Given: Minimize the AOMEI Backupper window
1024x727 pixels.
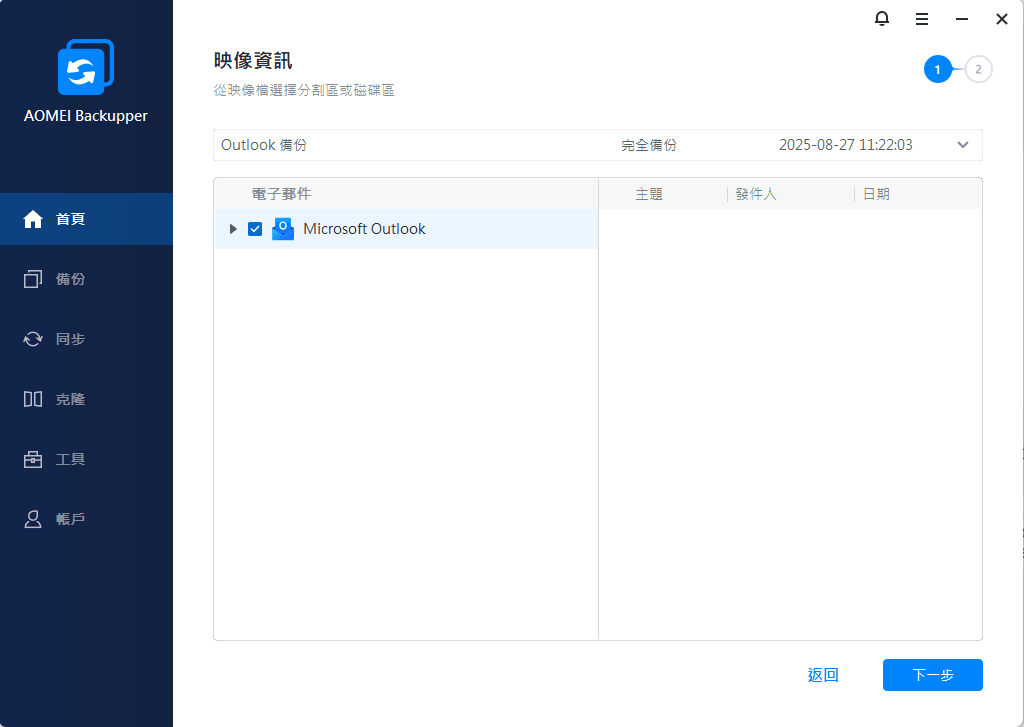Looking at the screenshot, I should 961,19.
